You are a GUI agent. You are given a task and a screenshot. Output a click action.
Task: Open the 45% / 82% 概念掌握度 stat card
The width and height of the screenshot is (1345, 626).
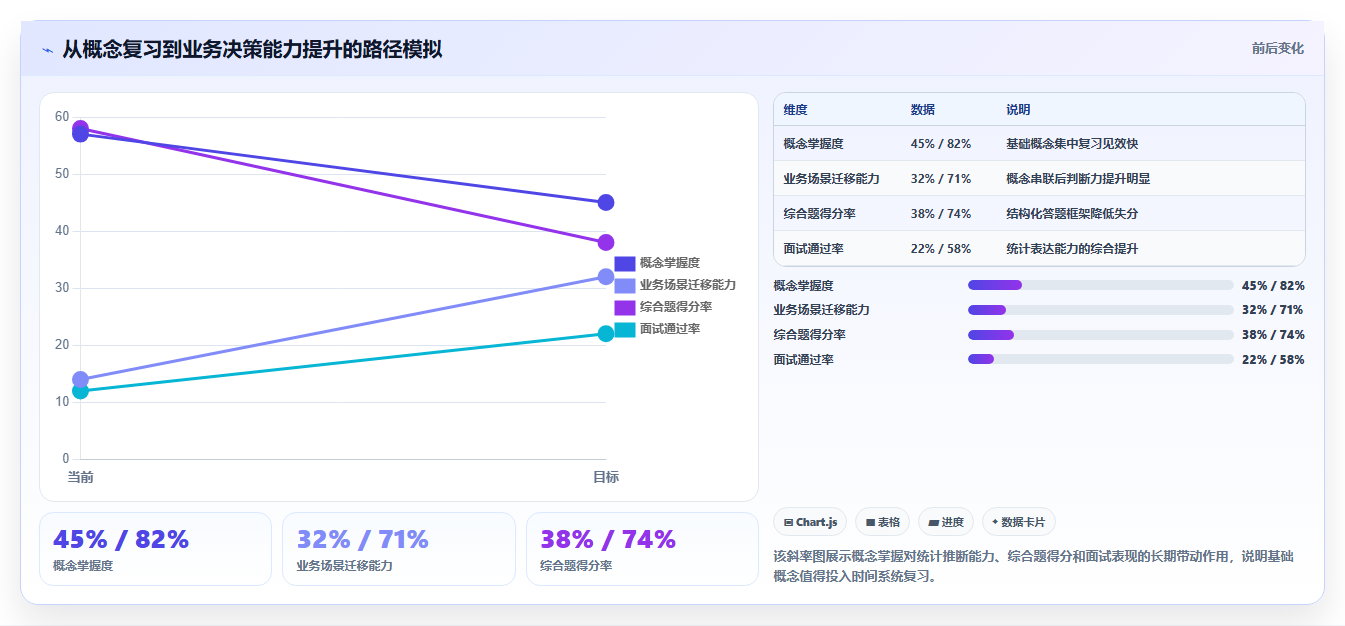click(x=155, y=549)
